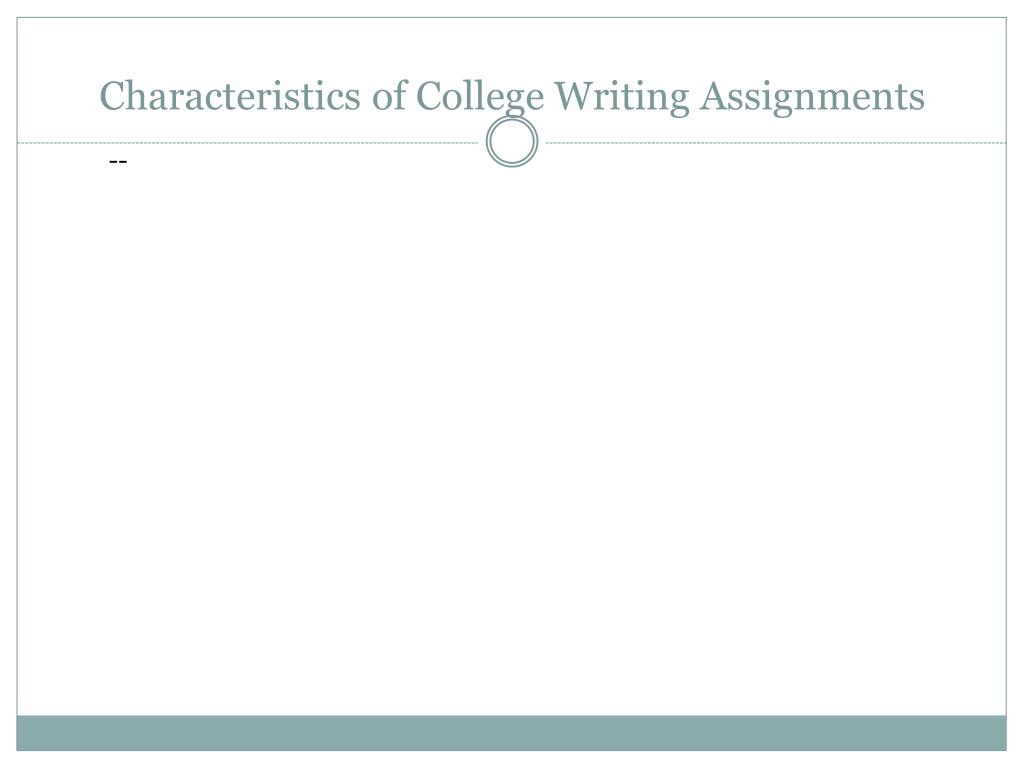The width and height of the screenshot is (1024, 768).
Task: Click the left end of the teal footer
Action: click(x=39, y=733)
